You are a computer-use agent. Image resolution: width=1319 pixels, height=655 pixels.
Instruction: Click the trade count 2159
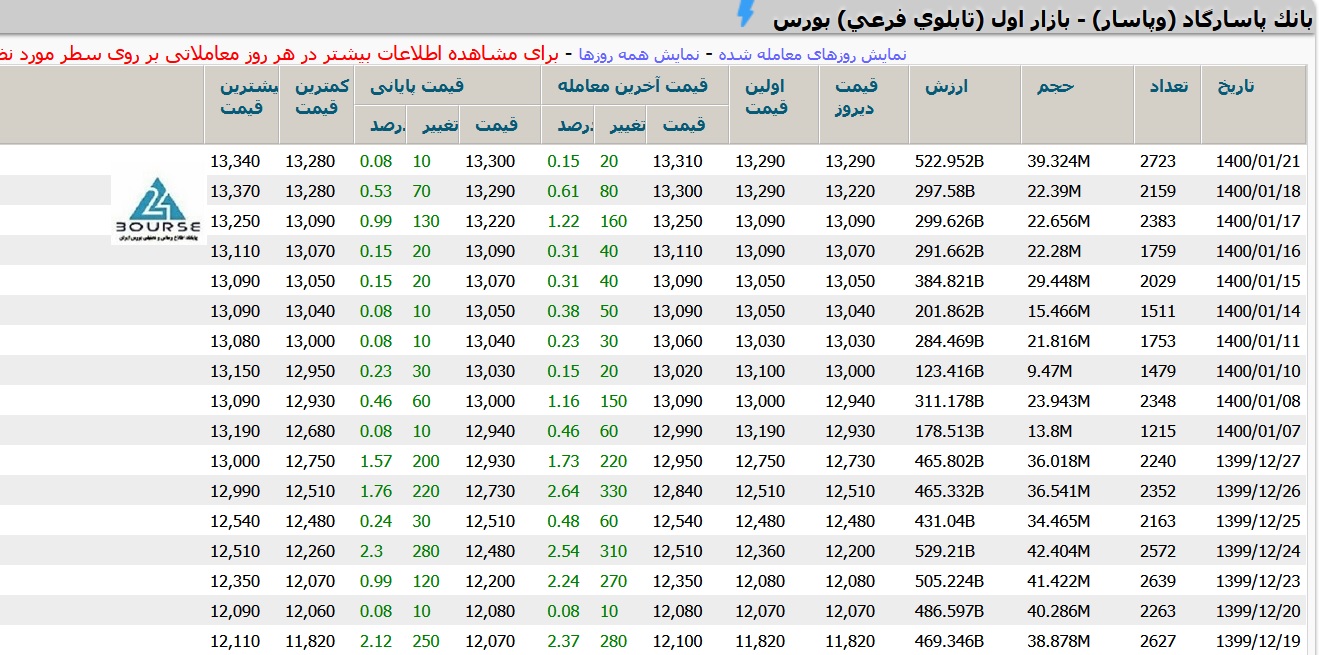click(1158, 191)
